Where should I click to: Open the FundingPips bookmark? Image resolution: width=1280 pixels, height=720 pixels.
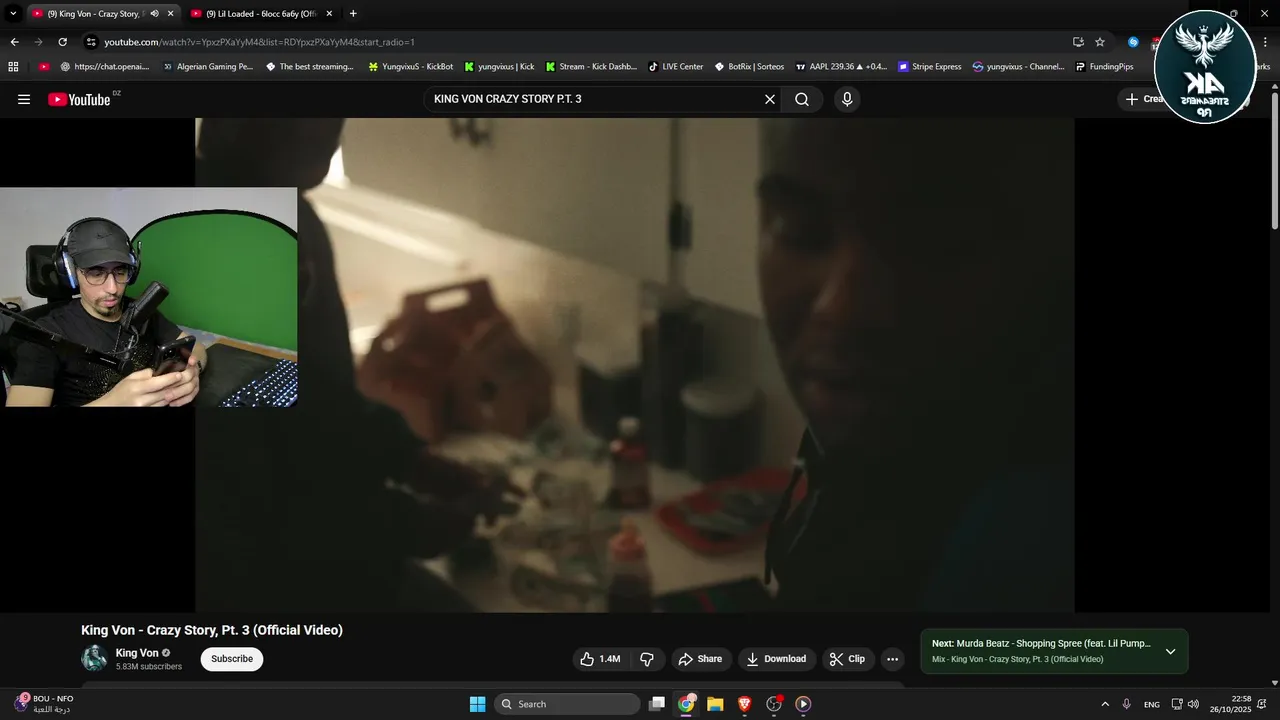[1104, 67]
